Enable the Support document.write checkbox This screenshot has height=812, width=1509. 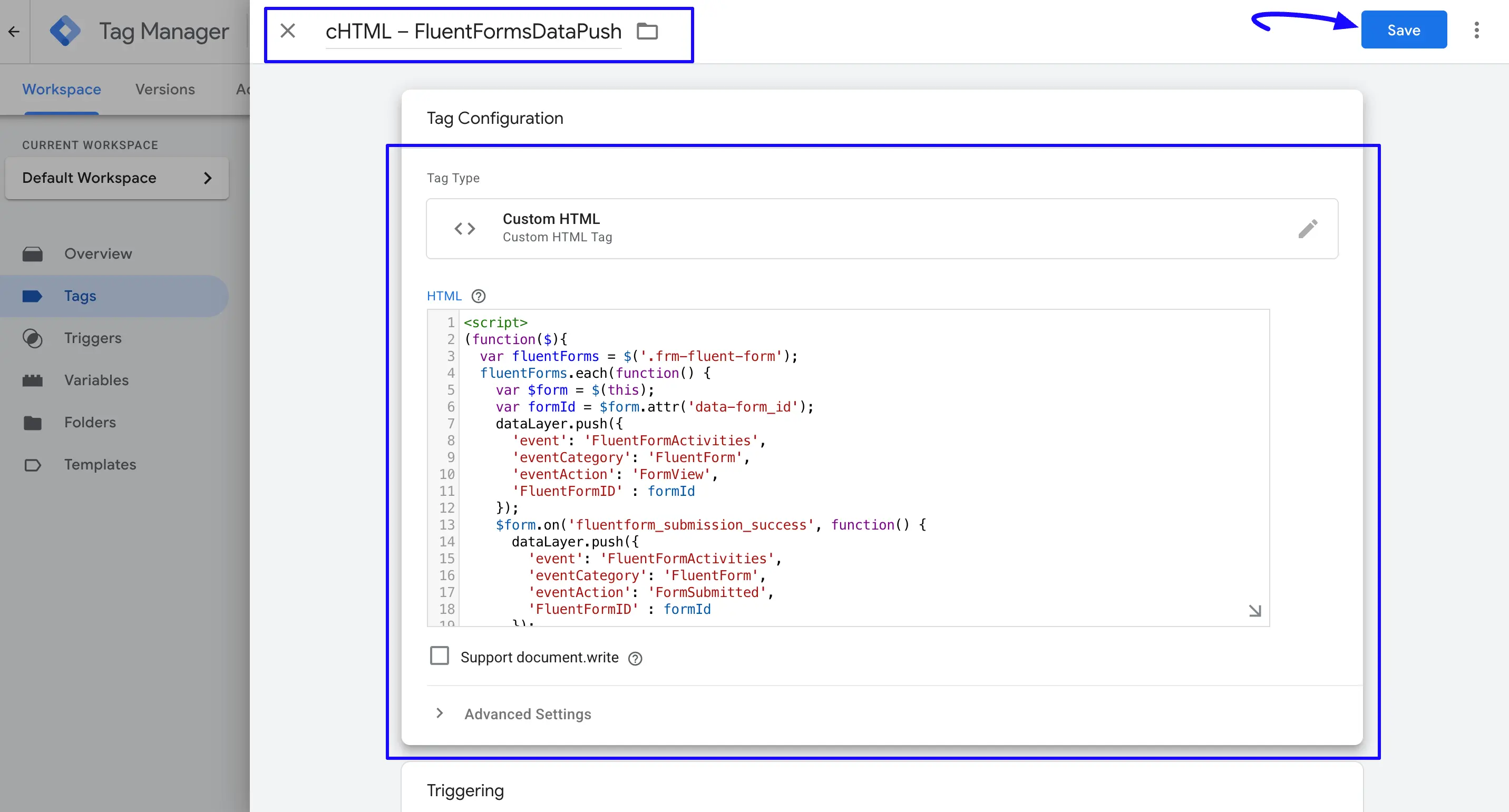click(x=440, y=656)
